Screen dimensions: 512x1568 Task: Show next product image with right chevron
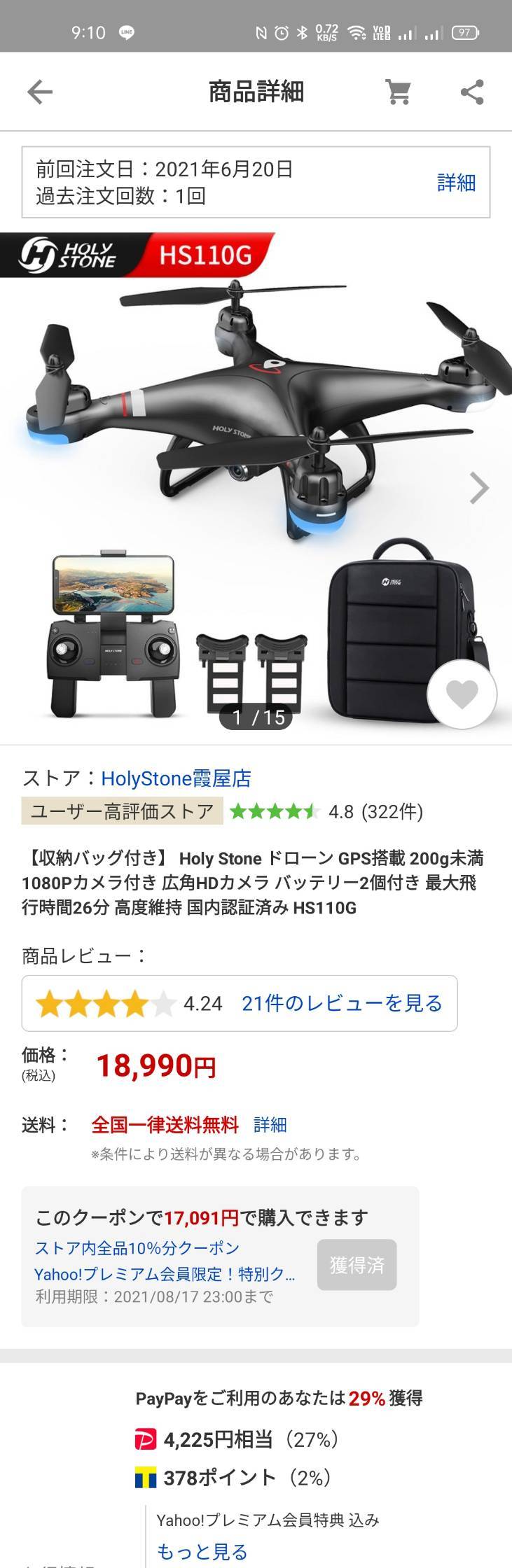tap(479, 488)
